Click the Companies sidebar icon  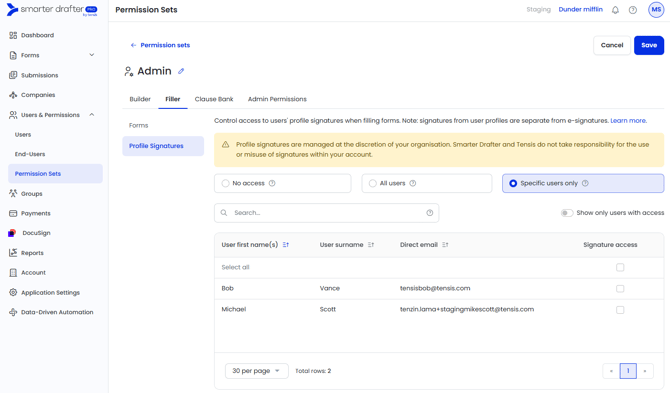click(x=13, y=95)
